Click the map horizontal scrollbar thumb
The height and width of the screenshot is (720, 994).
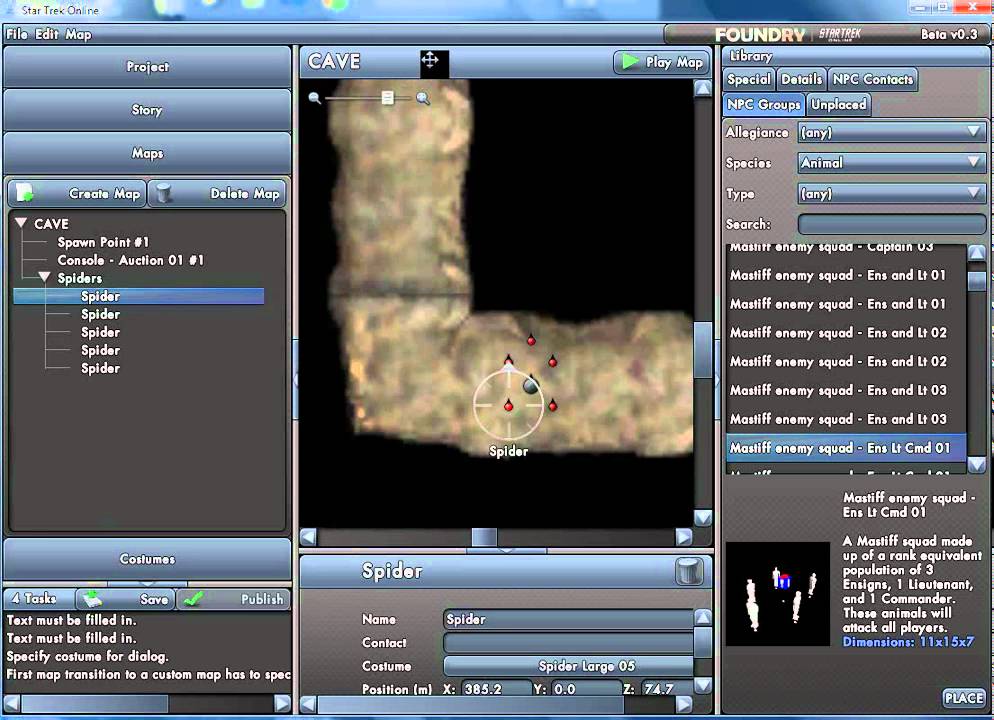click(484, 537)
